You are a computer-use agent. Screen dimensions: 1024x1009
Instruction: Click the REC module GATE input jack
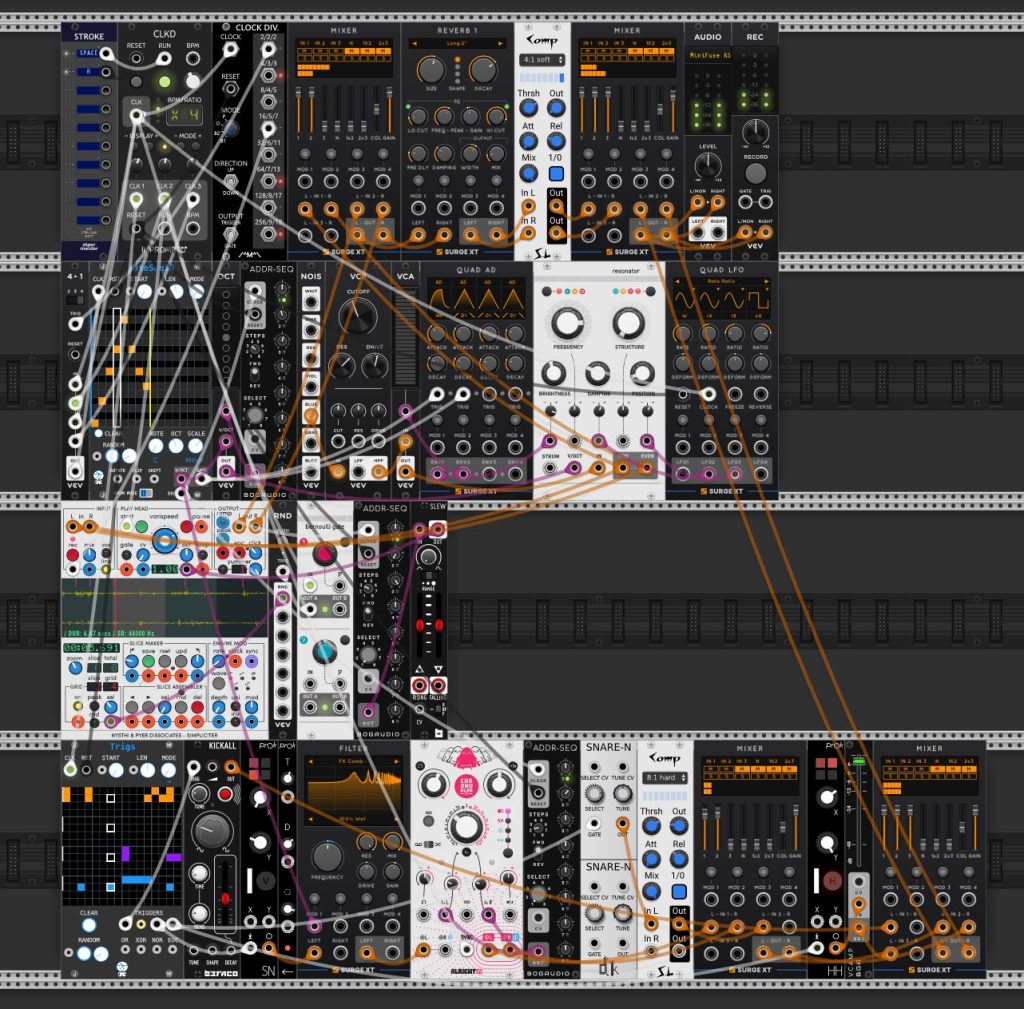click(745, 202)
